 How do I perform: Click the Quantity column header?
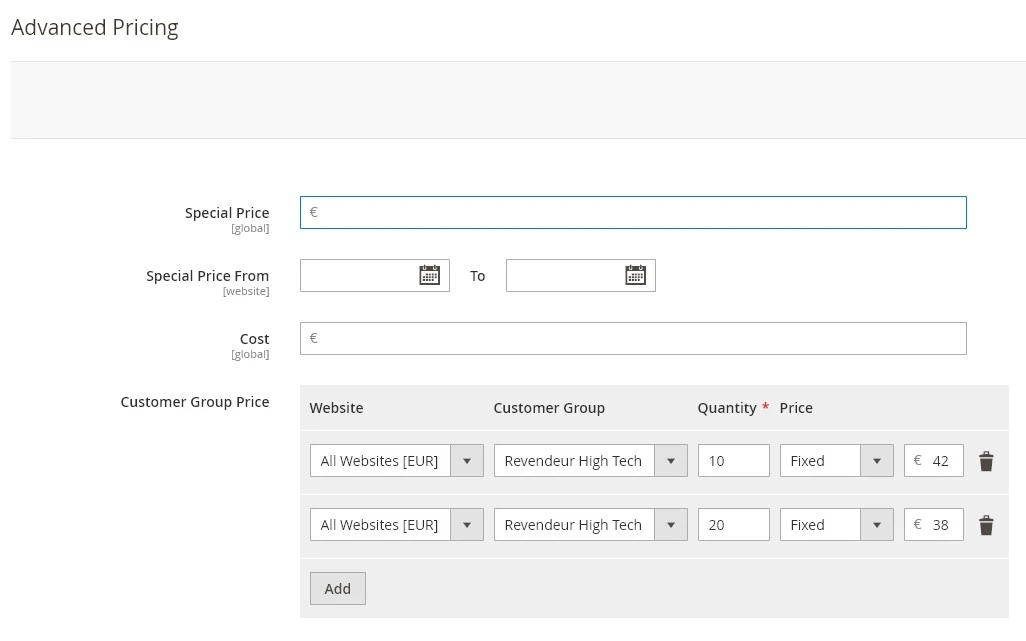(727, 407)
